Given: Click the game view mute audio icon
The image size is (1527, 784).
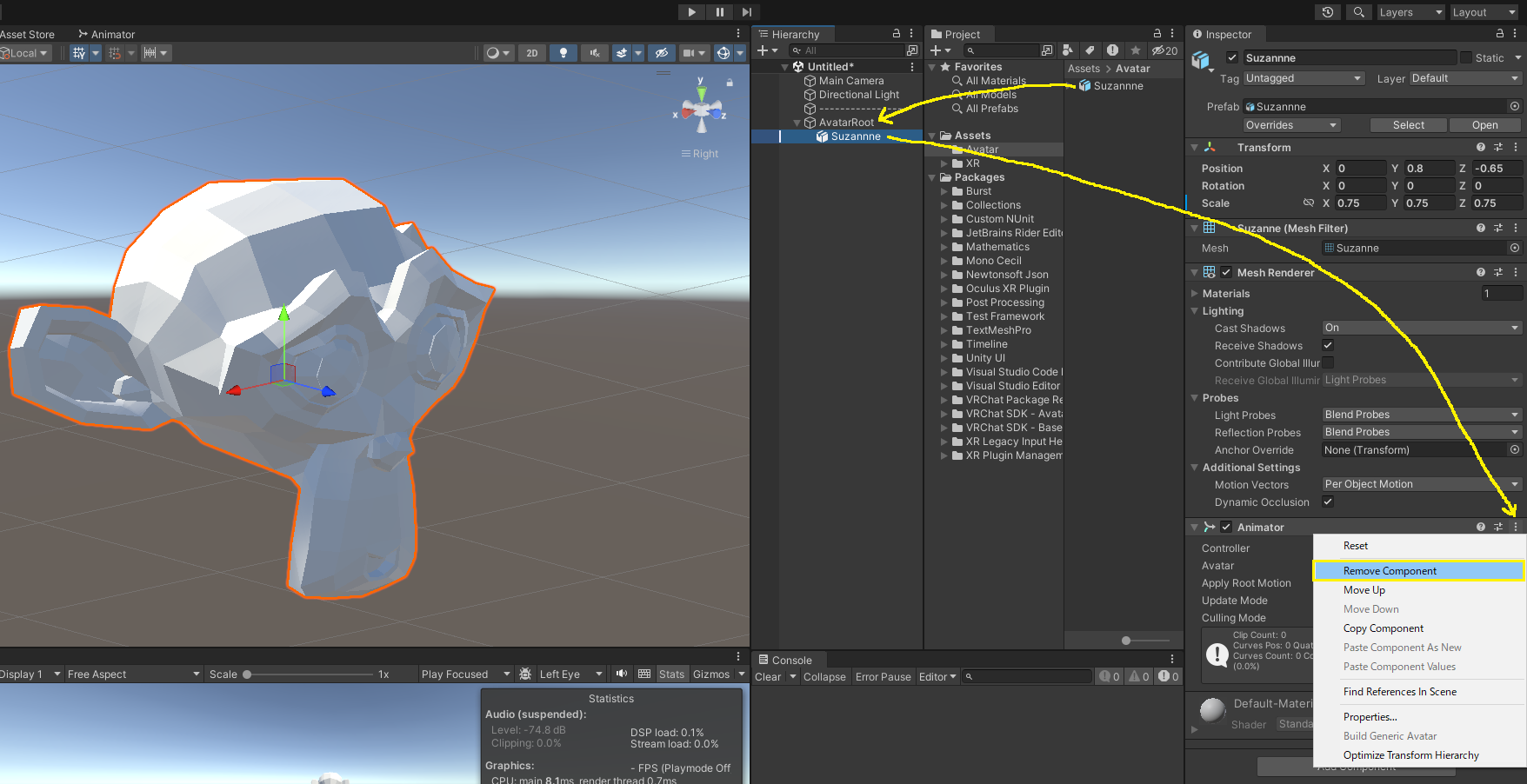Looking at the screenshot, I should 622,674.
